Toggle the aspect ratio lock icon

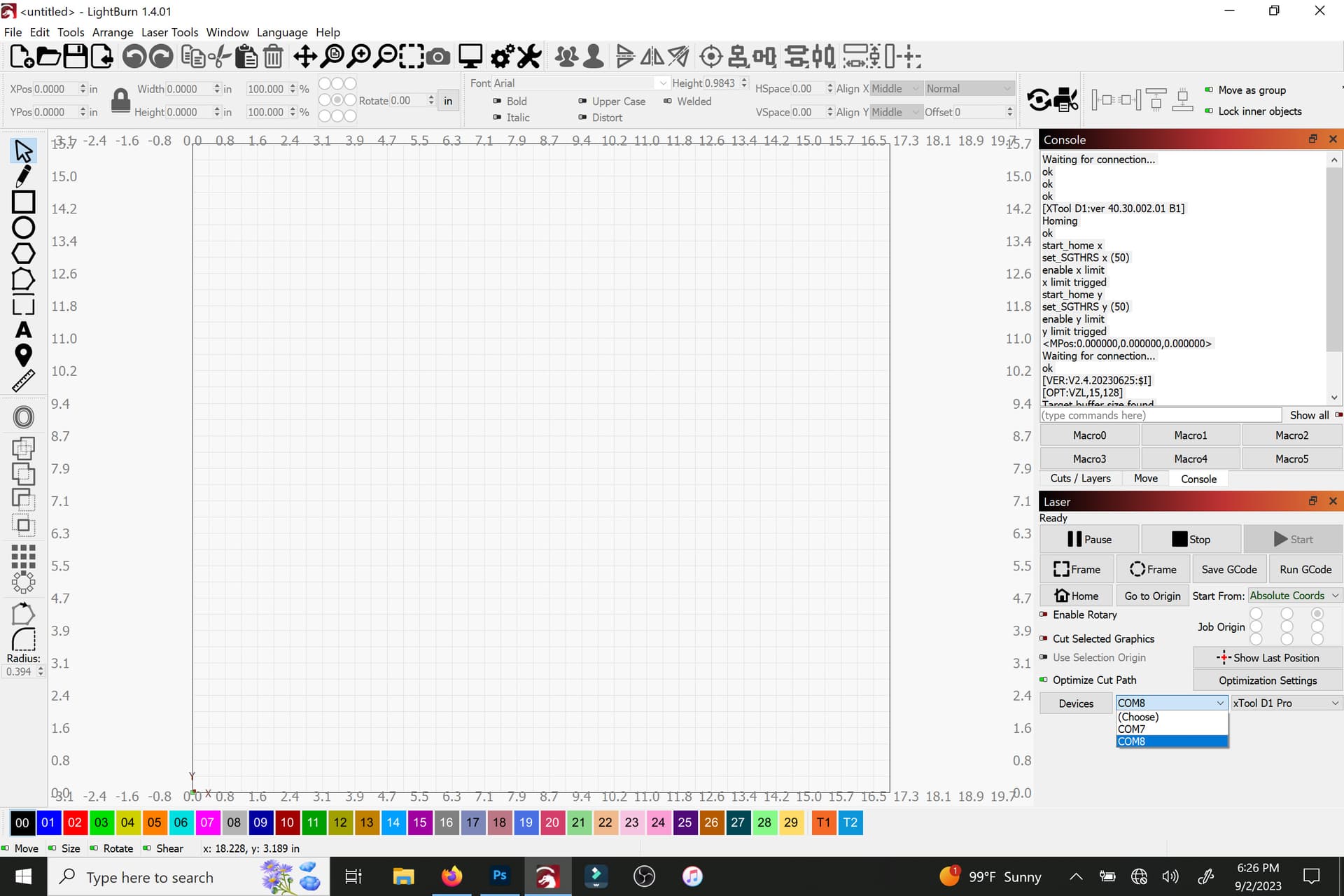coord(120,100)
